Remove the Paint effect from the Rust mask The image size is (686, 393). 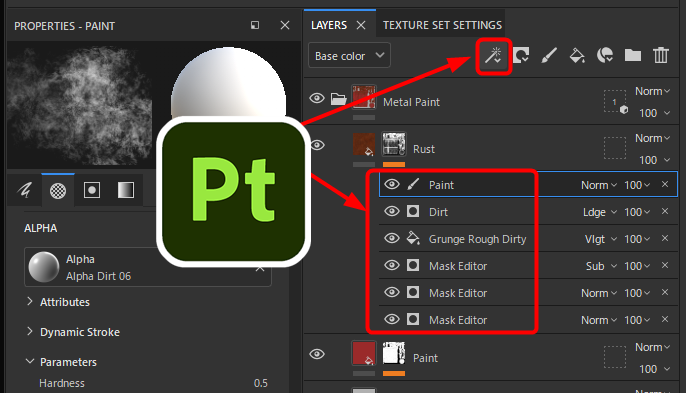click(665, 185)
